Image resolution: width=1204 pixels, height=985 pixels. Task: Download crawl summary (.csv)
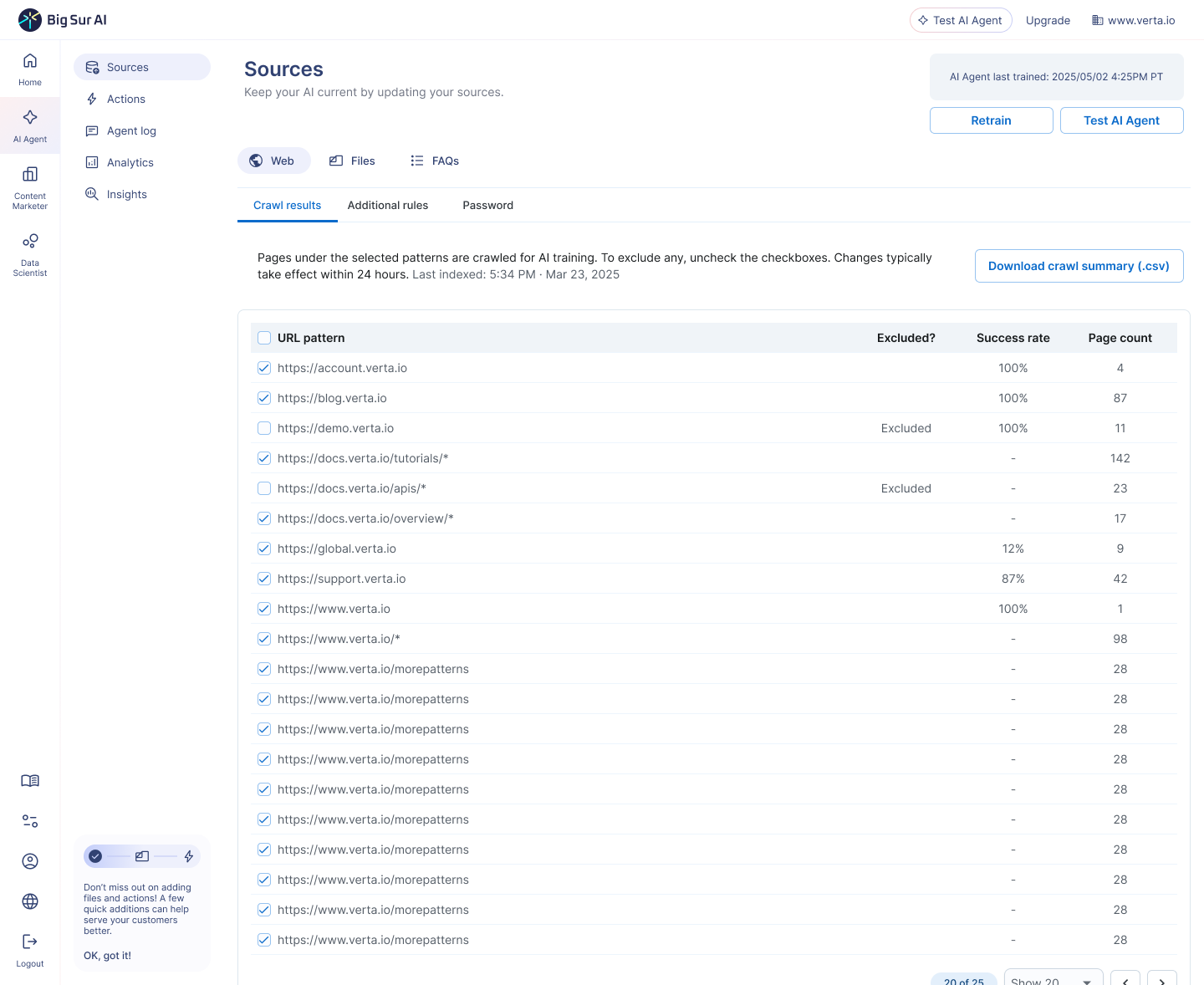coord(1079,266)
